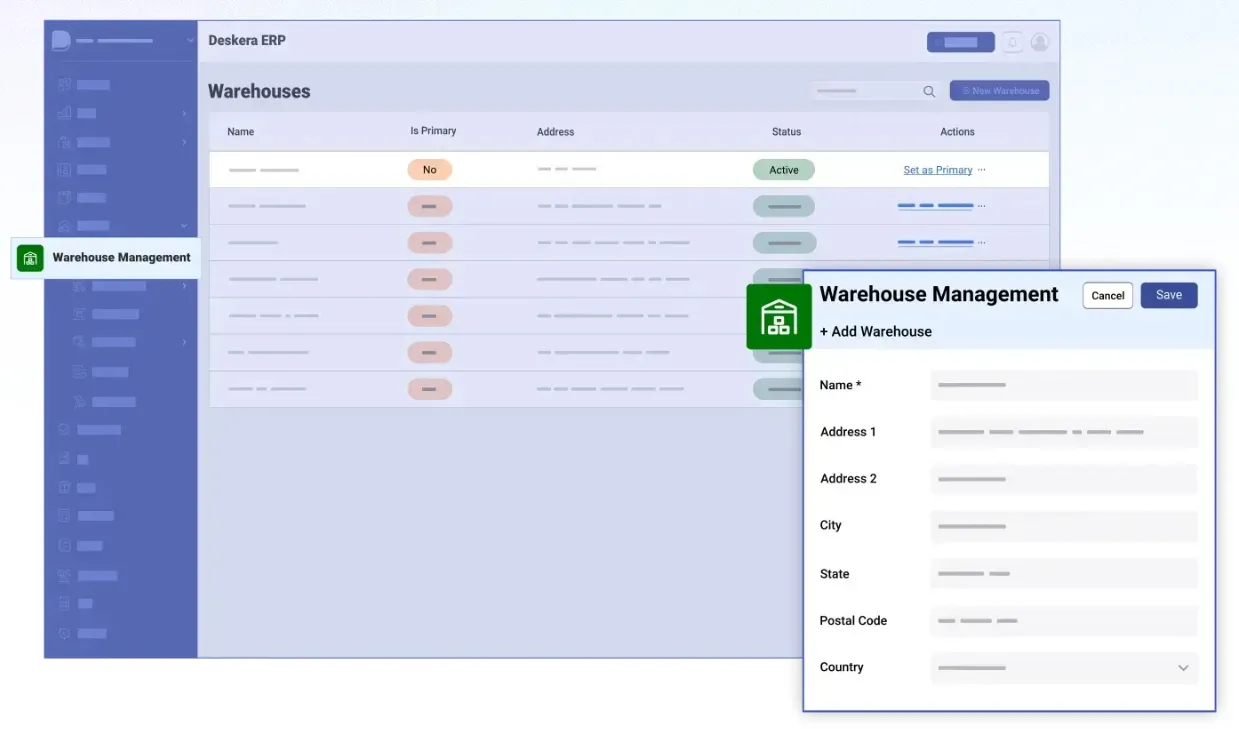Viewport: 1239px width, 729px height.
Task: Click the Deskera logo in the sidebar
Action: pos(62,40)
